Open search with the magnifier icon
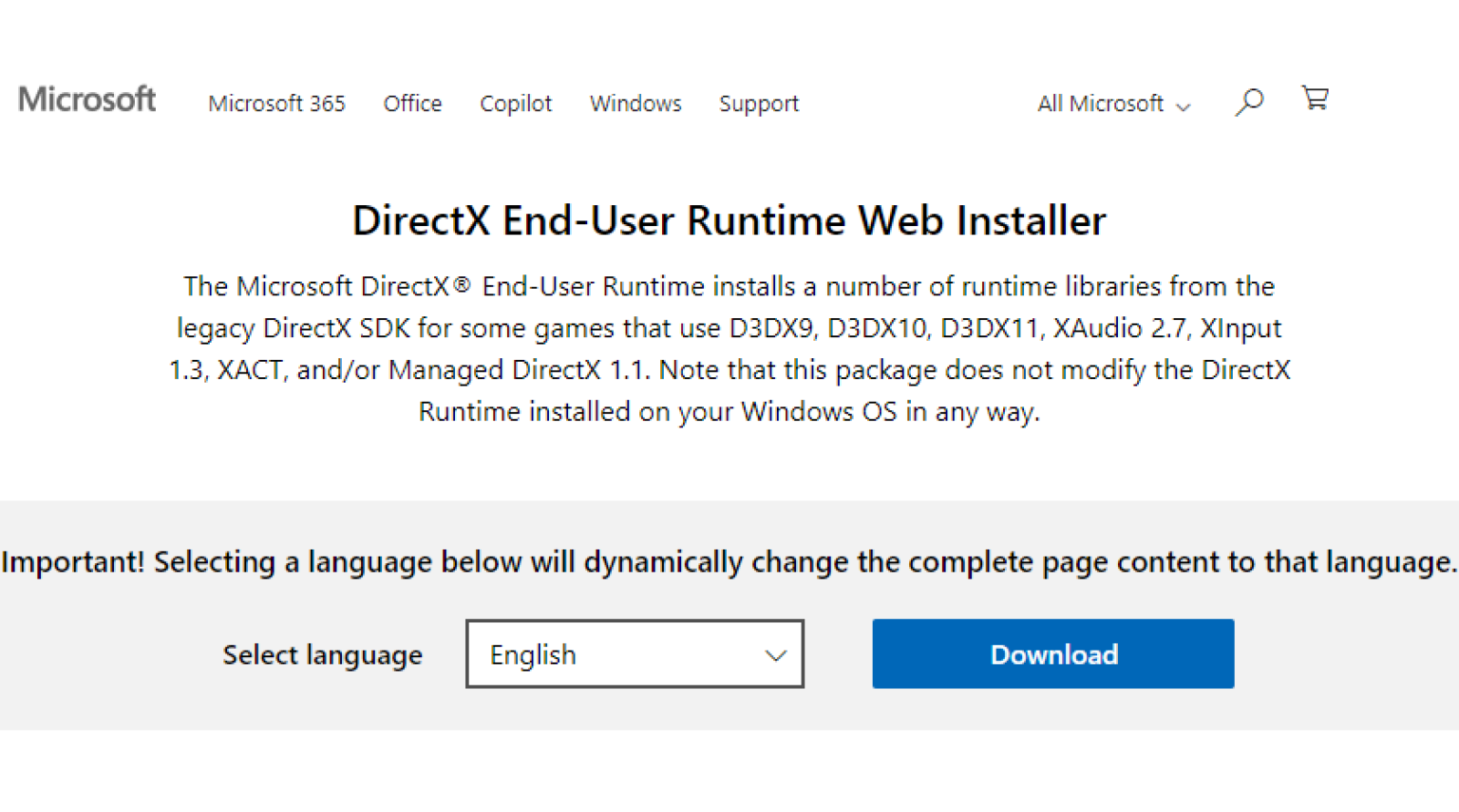Viewport: 1459px width, 812px height. point(1249,102)
